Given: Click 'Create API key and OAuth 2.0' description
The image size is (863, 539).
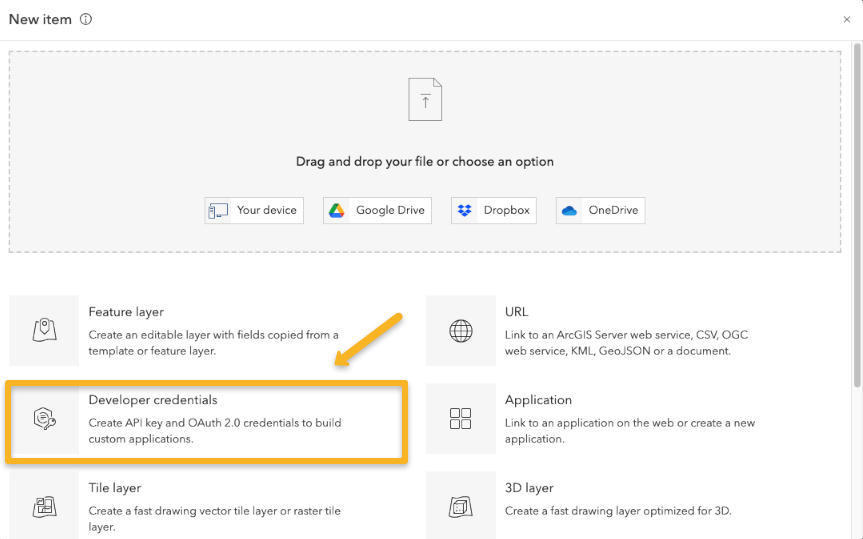Looking at the screenshot, I should pyautogui.click(x=215, y=431).
